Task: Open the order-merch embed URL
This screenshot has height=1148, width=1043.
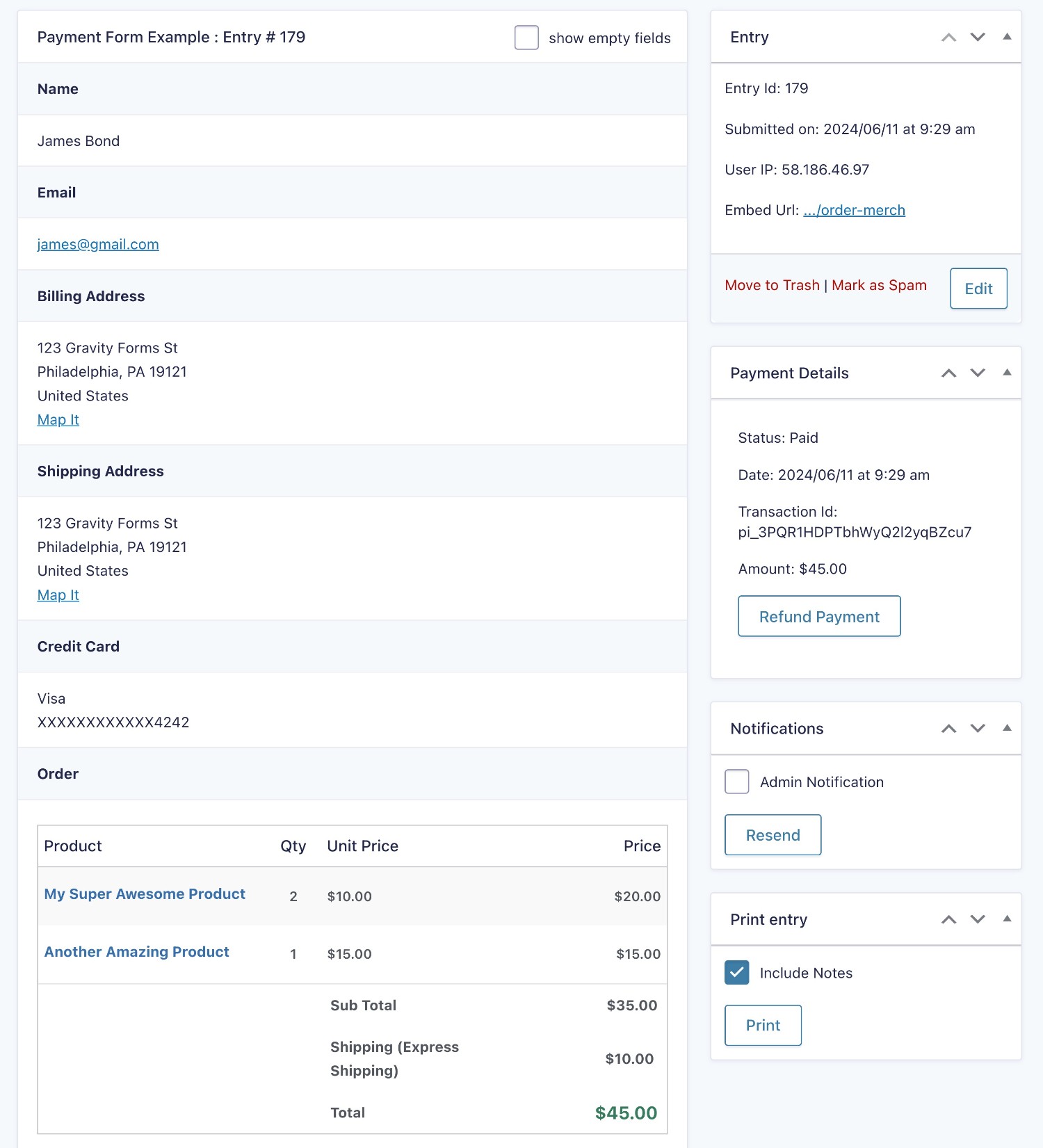Action: point(854,210)
